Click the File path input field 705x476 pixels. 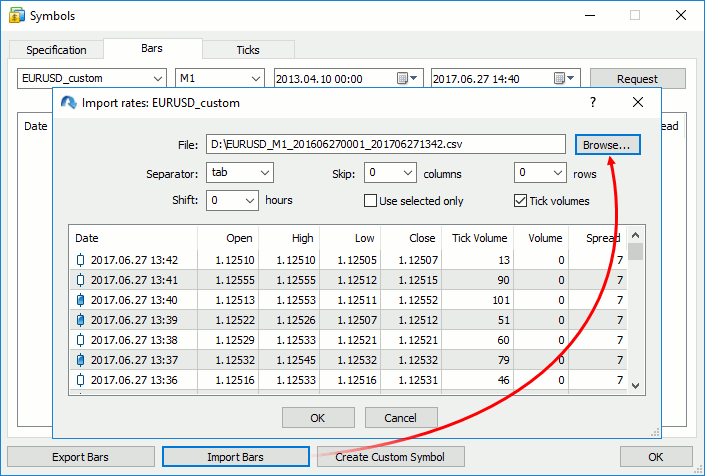point(386,145)
